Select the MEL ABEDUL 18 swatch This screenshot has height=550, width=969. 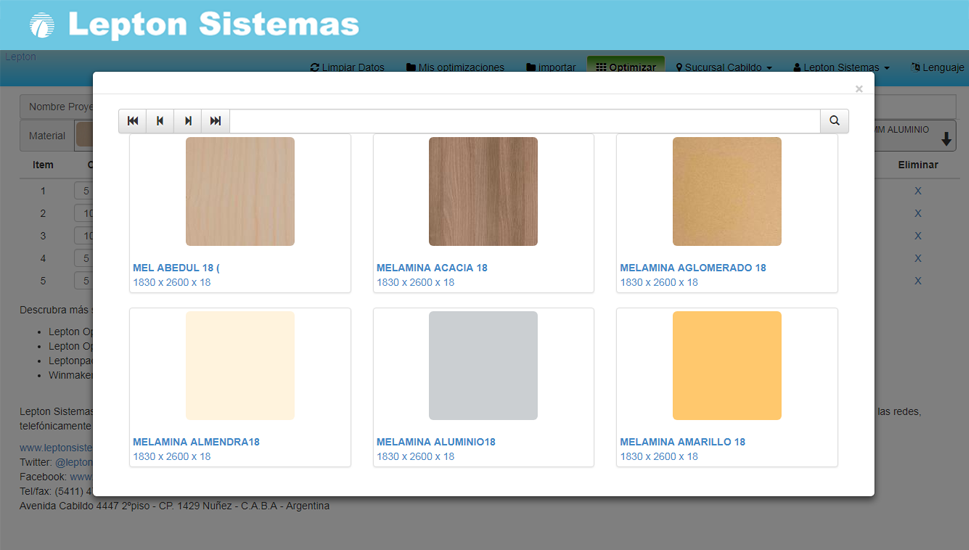click(240, 191)
